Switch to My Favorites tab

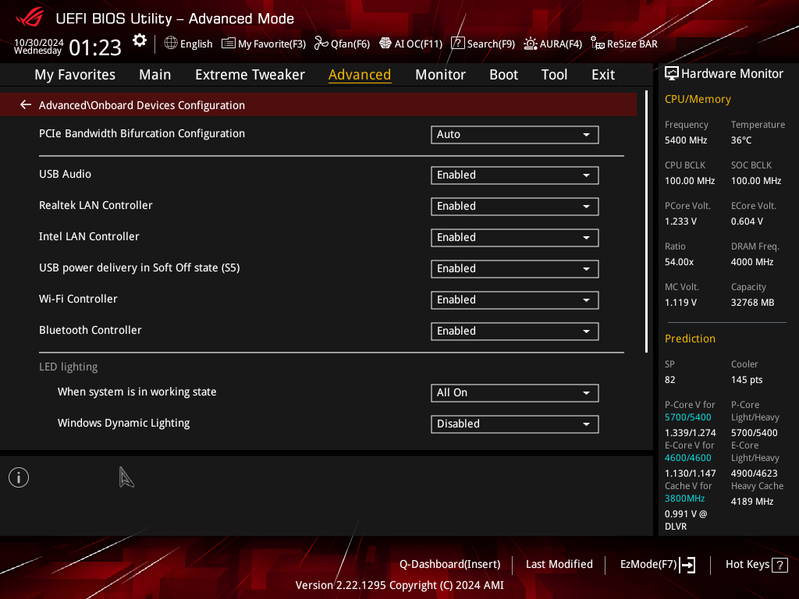[75, 75]
